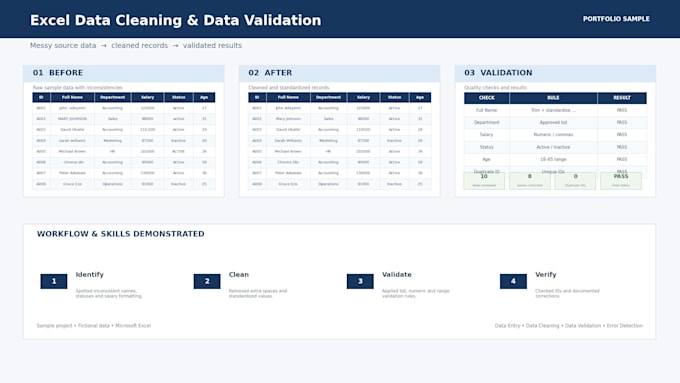This screenshot has height=383, width=680.
Task: Click the Status header in Before table
Action: coord(178,98)
